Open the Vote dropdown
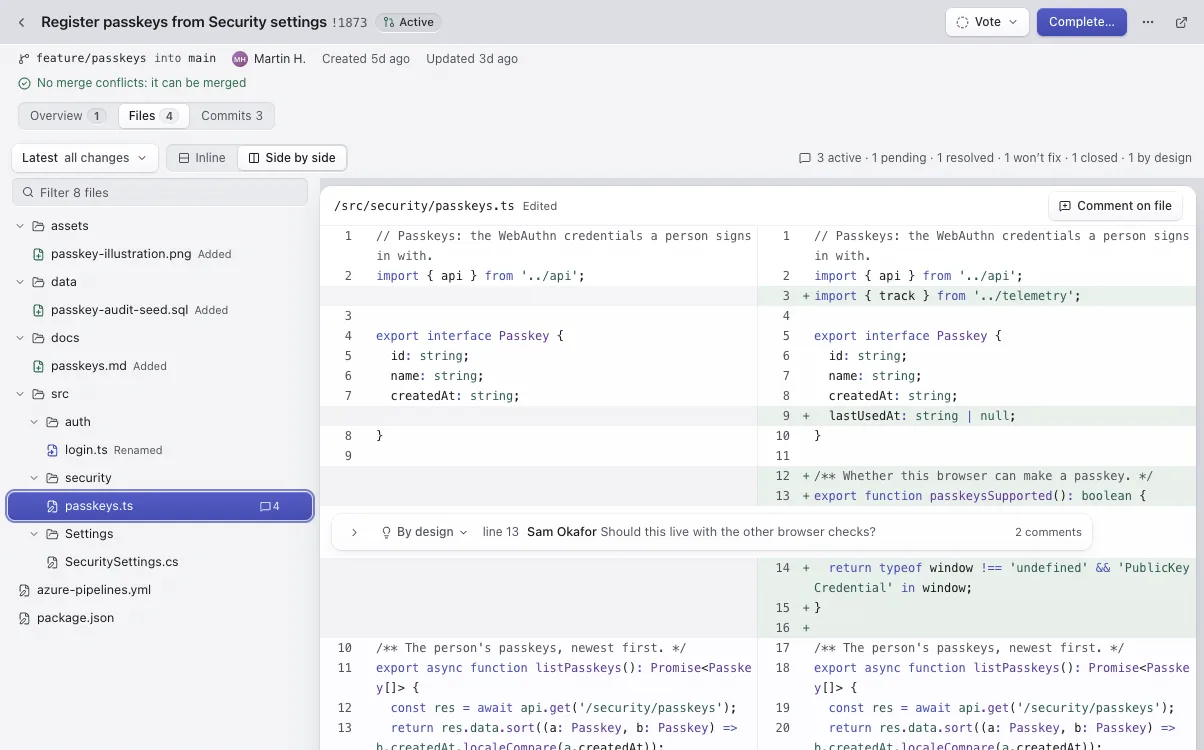This screenshot has width=1204, height=750. pyautogui.click(x=987, y=22)
